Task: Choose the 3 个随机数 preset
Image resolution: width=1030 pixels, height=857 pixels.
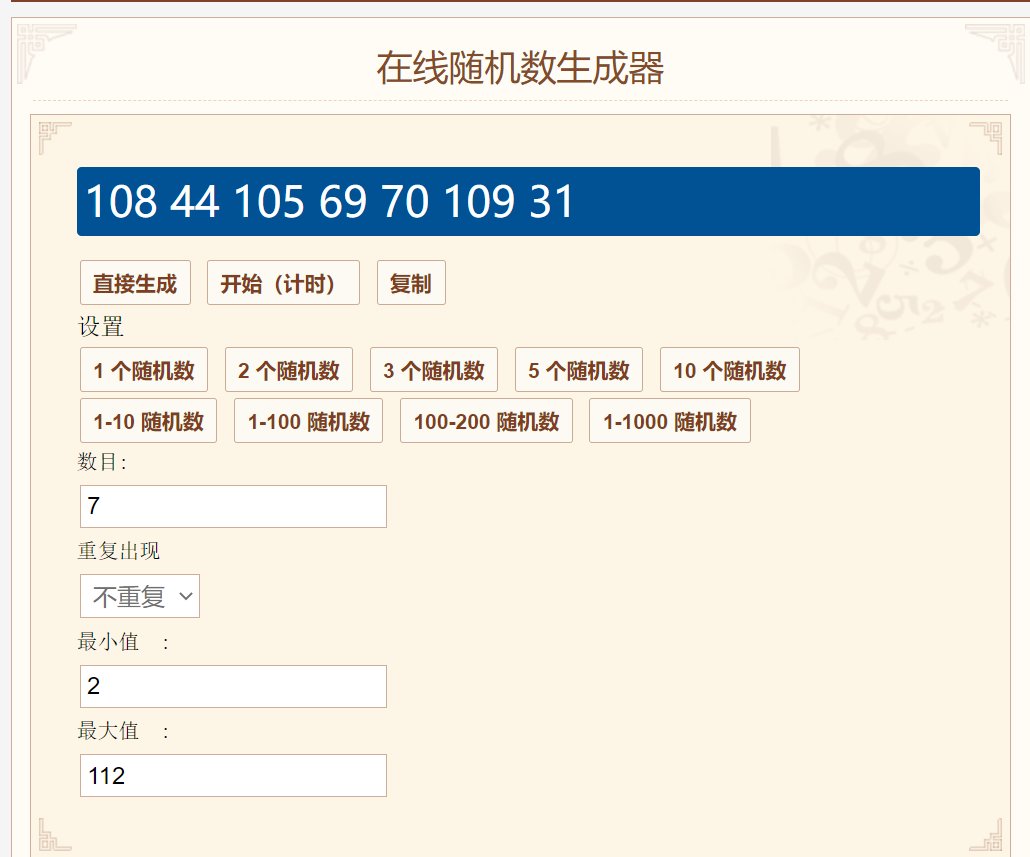Action: 434,370
